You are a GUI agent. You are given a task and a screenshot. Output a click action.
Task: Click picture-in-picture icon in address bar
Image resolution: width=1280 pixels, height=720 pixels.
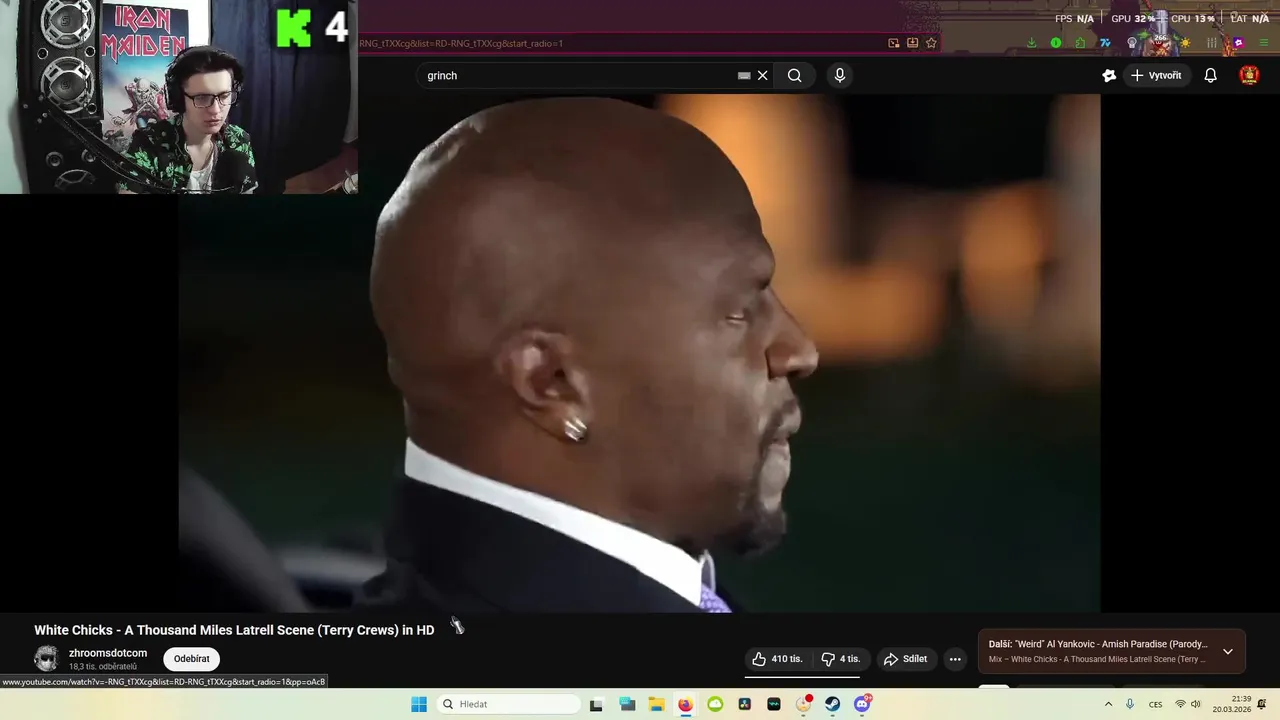click(893, 43)
